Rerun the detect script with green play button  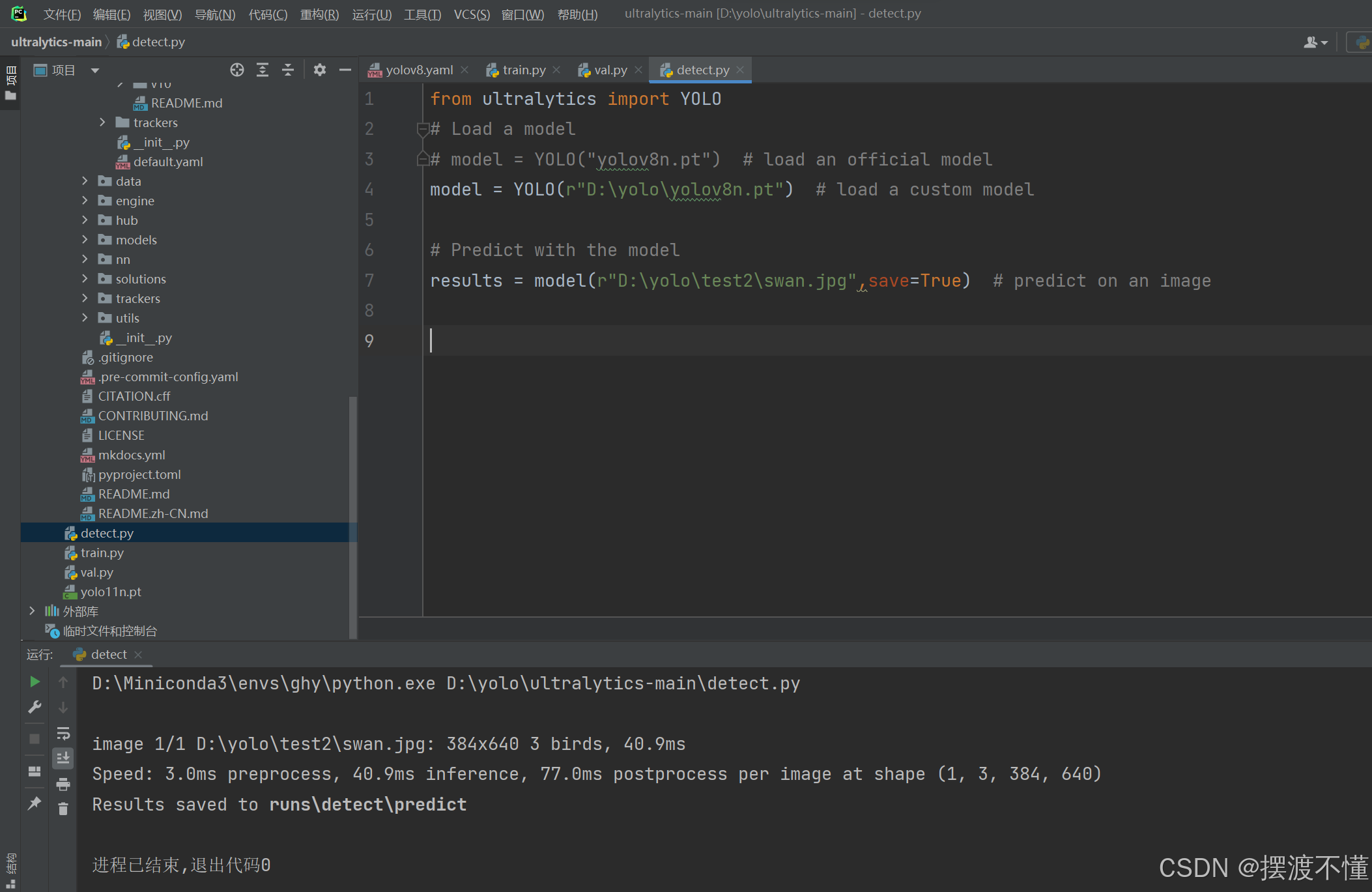pyautogui.click(x=35, y=682)
